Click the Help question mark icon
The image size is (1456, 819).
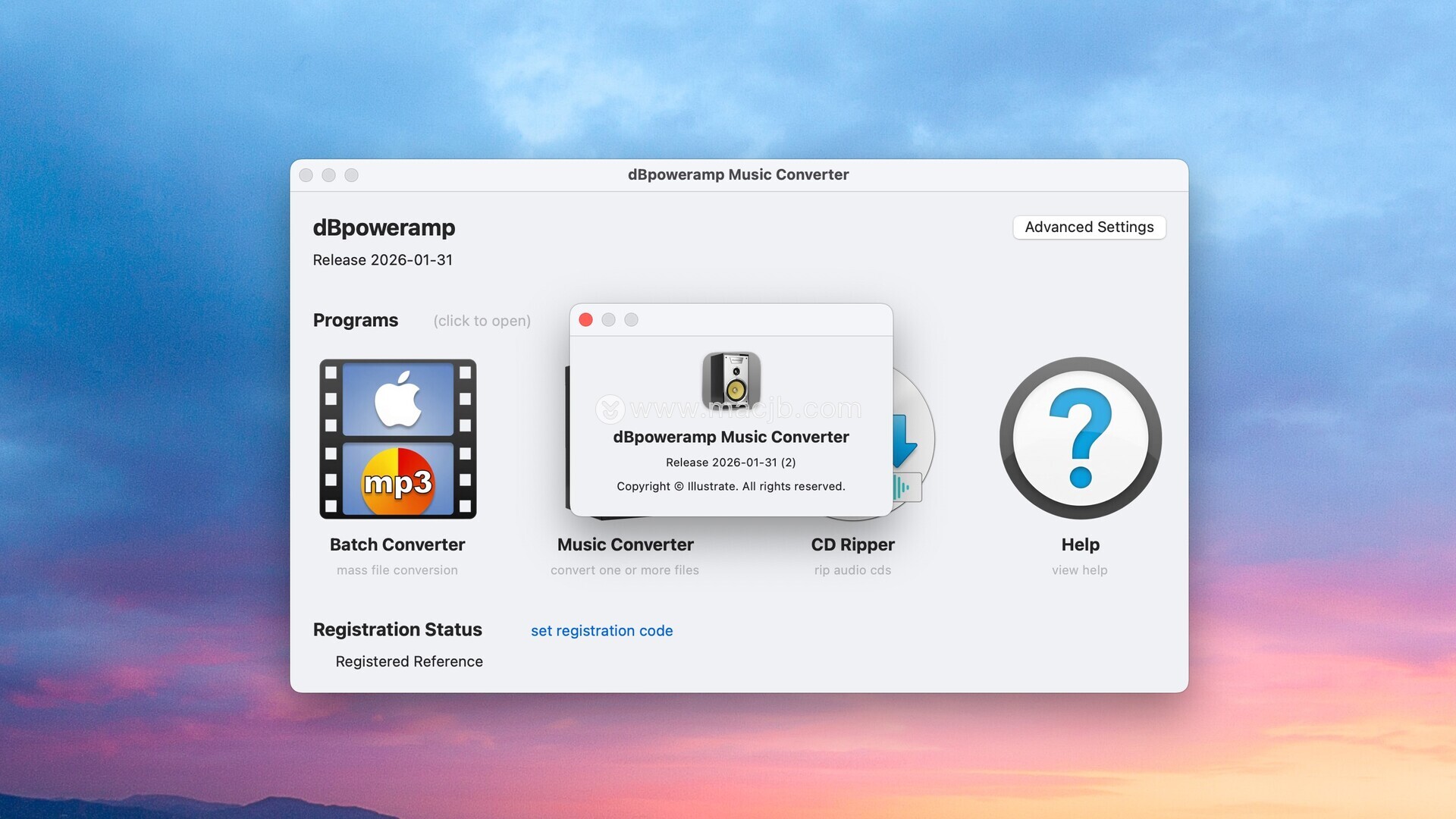click(1080, 438)
